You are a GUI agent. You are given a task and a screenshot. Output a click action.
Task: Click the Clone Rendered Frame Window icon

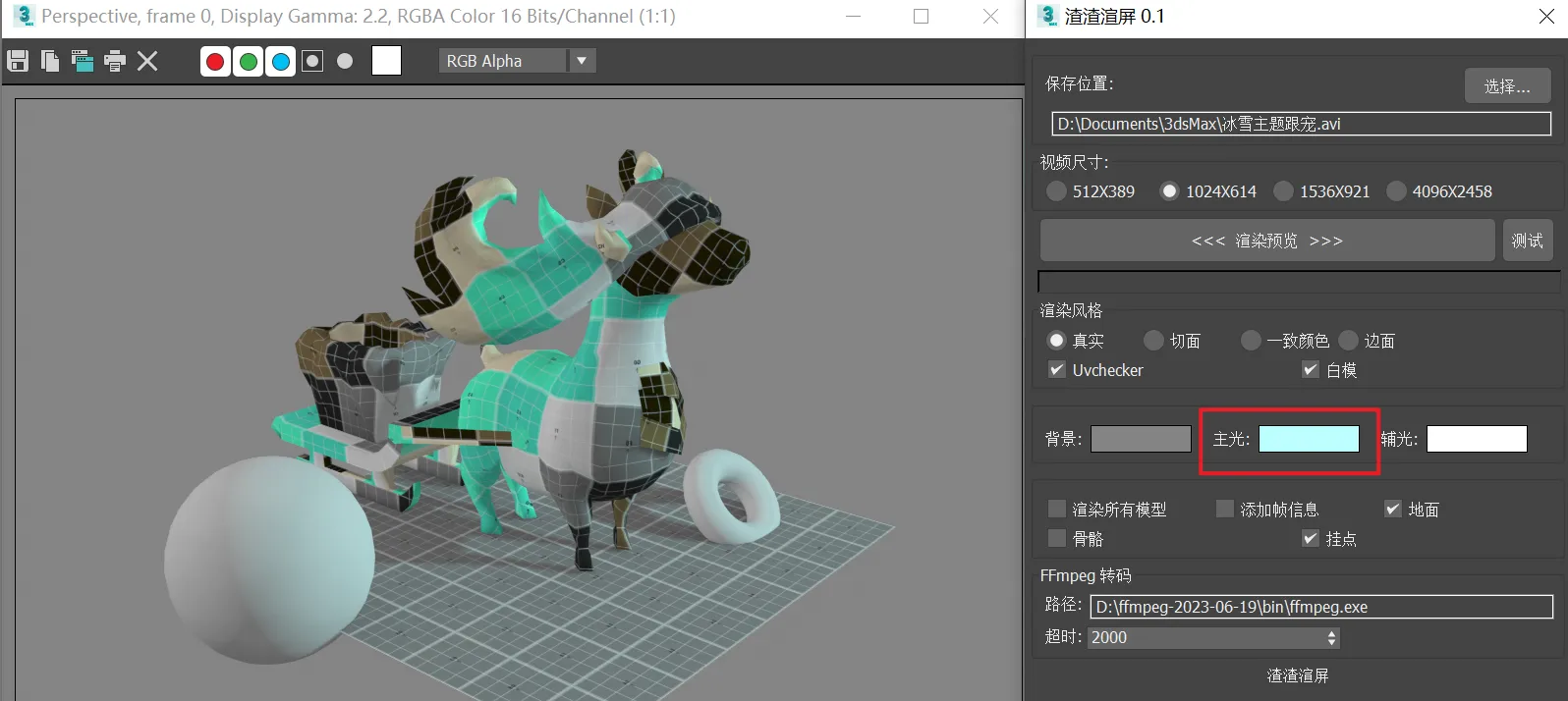pos(83,61)
